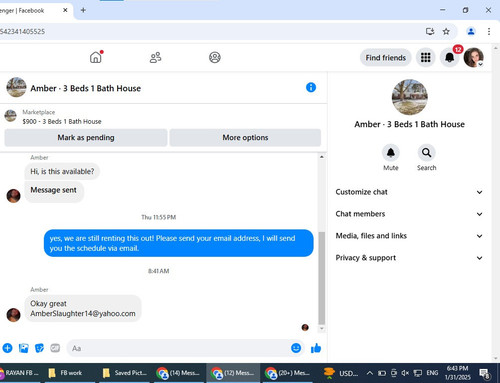Viewport: 500px width, 383px height.
Task: Open a new browser tab
Action: point(83,10)
